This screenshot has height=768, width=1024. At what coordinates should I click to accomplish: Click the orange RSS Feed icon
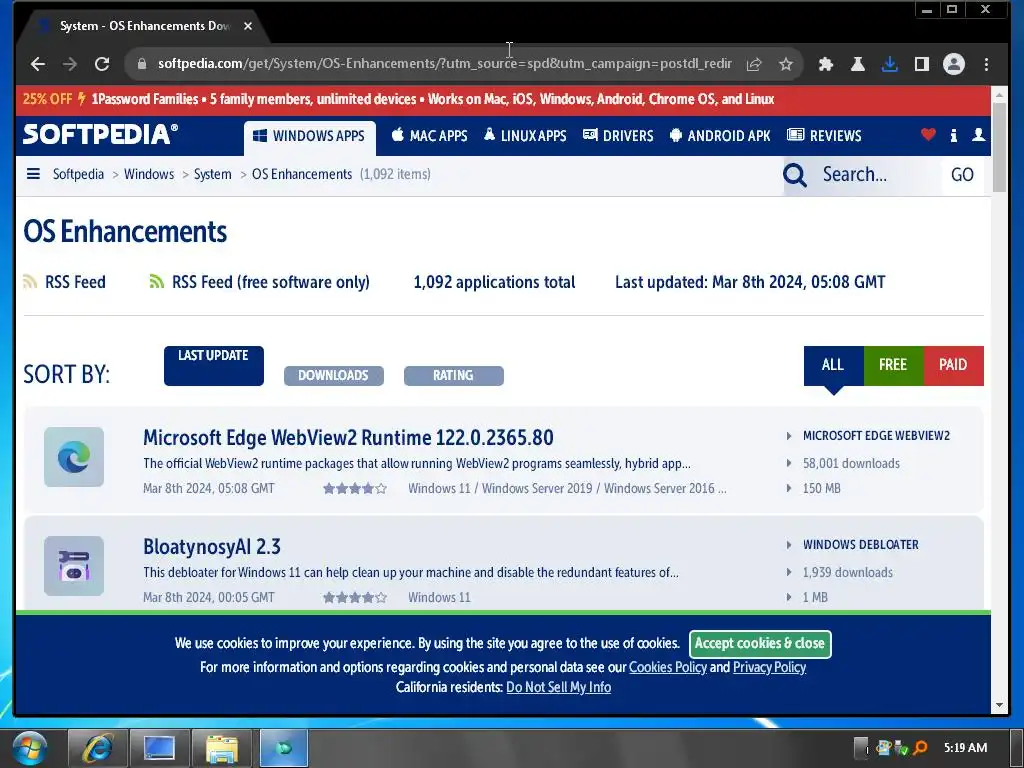tap(29, 281)
